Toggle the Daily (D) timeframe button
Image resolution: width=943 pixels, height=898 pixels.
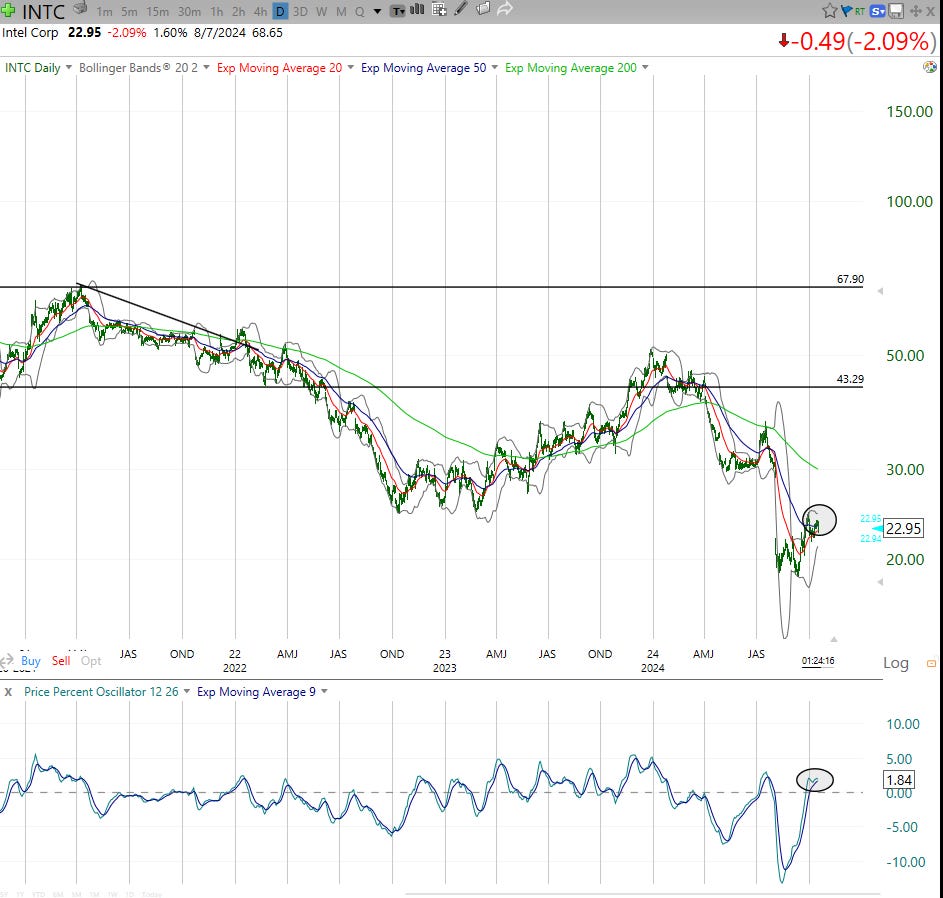click(x=280, y=11)
